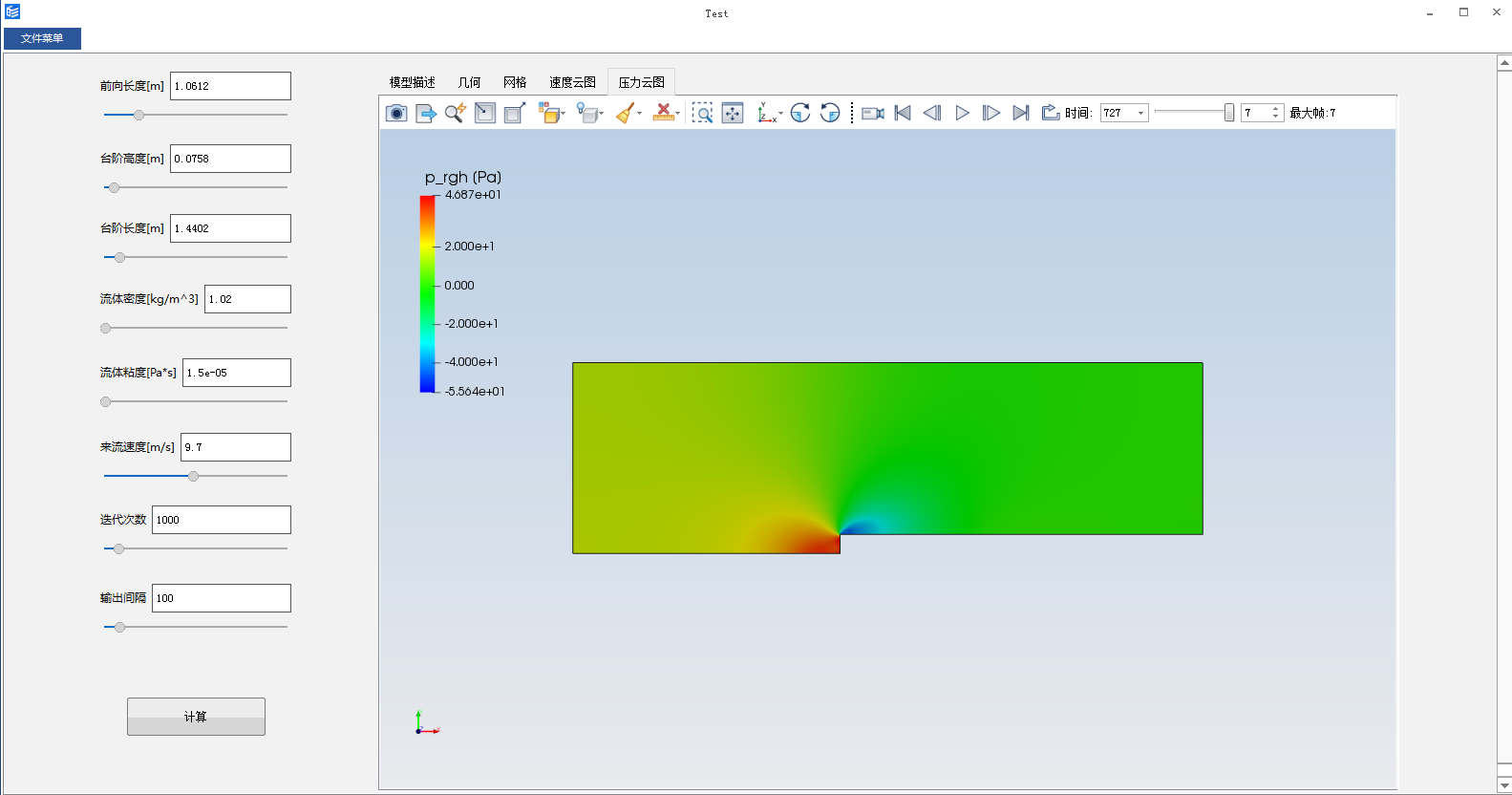Click the pressure color legend bar
Screen dimensions: 1512x795
pos(427,294)
